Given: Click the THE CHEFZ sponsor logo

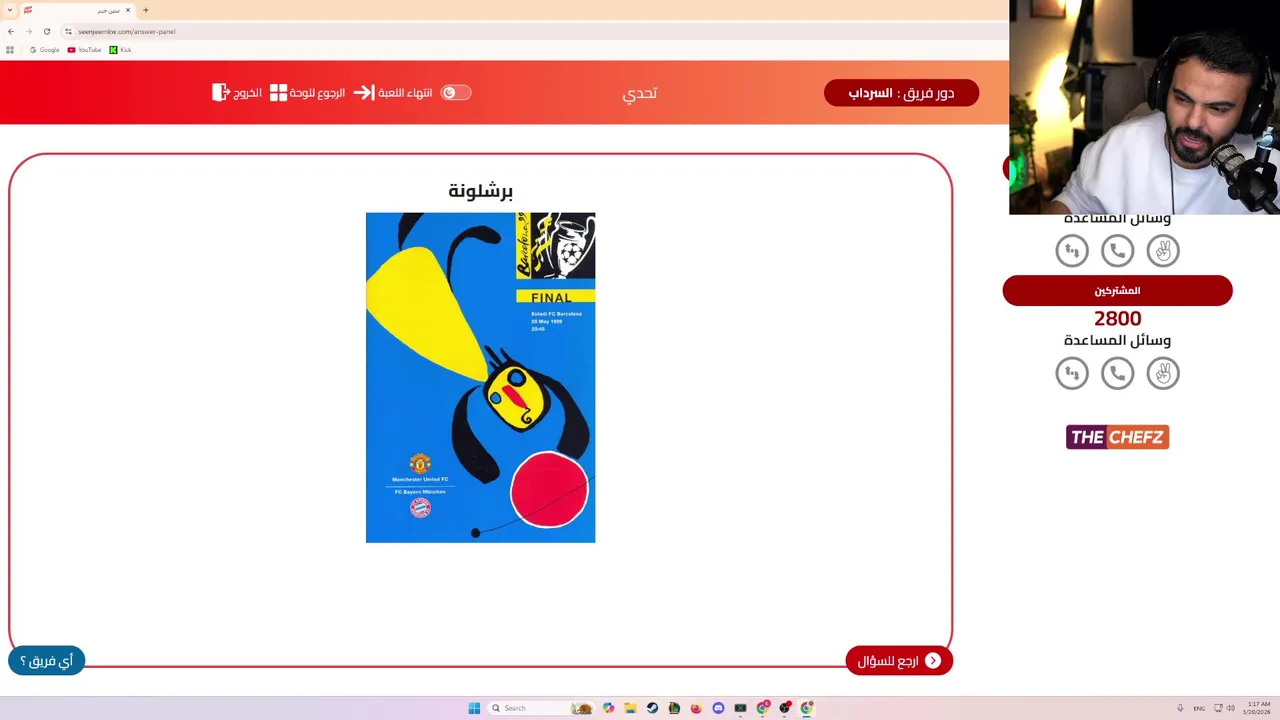Looking at the screenshot, I should pos(1117,437).
